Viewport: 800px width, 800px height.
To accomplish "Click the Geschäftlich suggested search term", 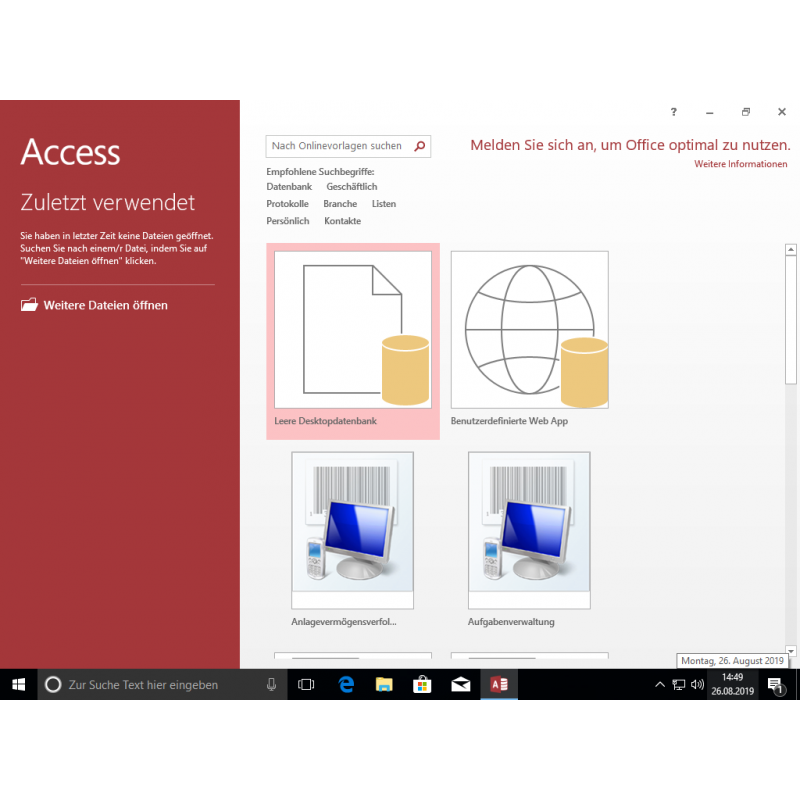I will 351,187.
